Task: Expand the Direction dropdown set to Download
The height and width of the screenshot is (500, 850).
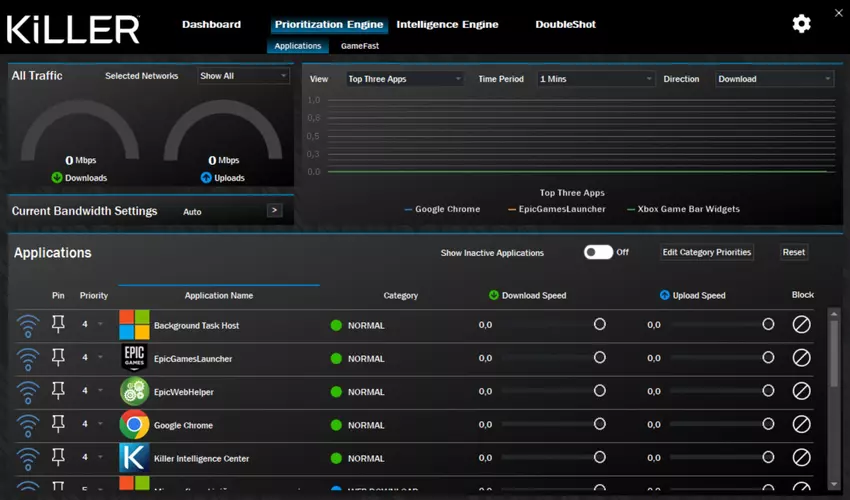Action: 774,79
